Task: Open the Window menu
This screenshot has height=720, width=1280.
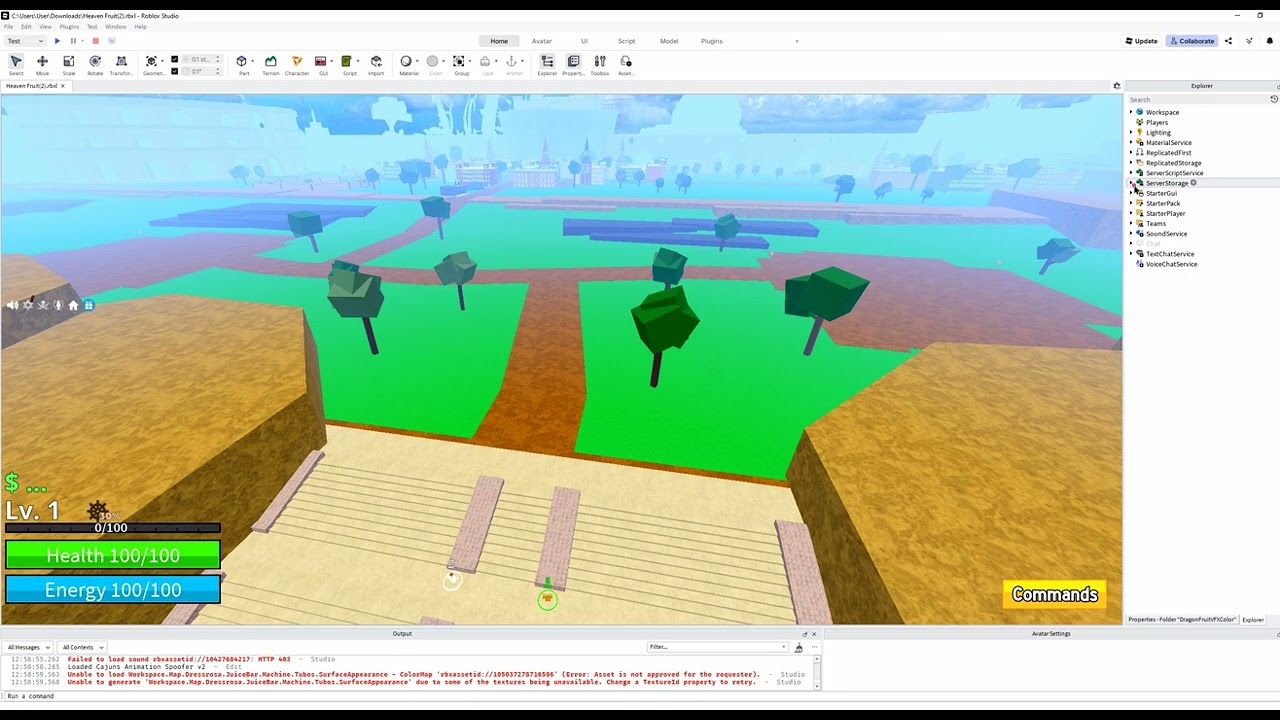Action: [x=116, y=27]
